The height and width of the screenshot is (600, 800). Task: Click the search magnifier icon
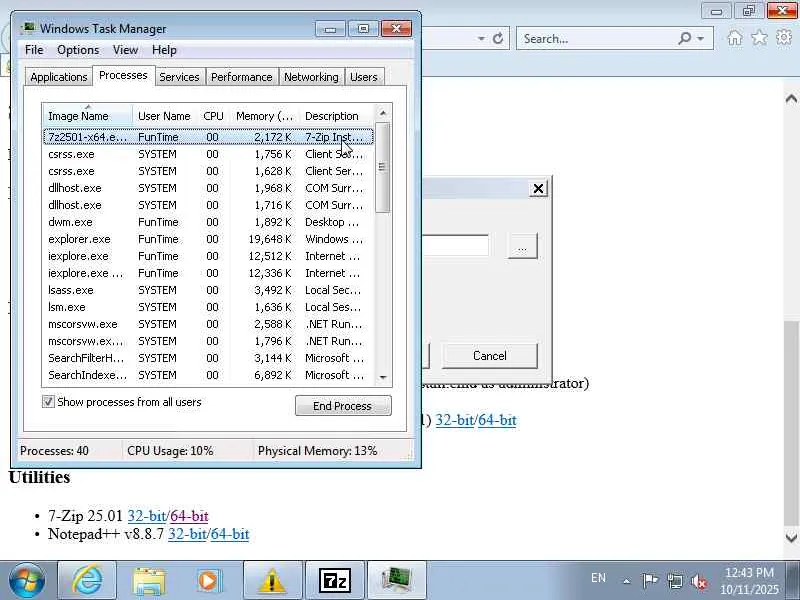685,38
